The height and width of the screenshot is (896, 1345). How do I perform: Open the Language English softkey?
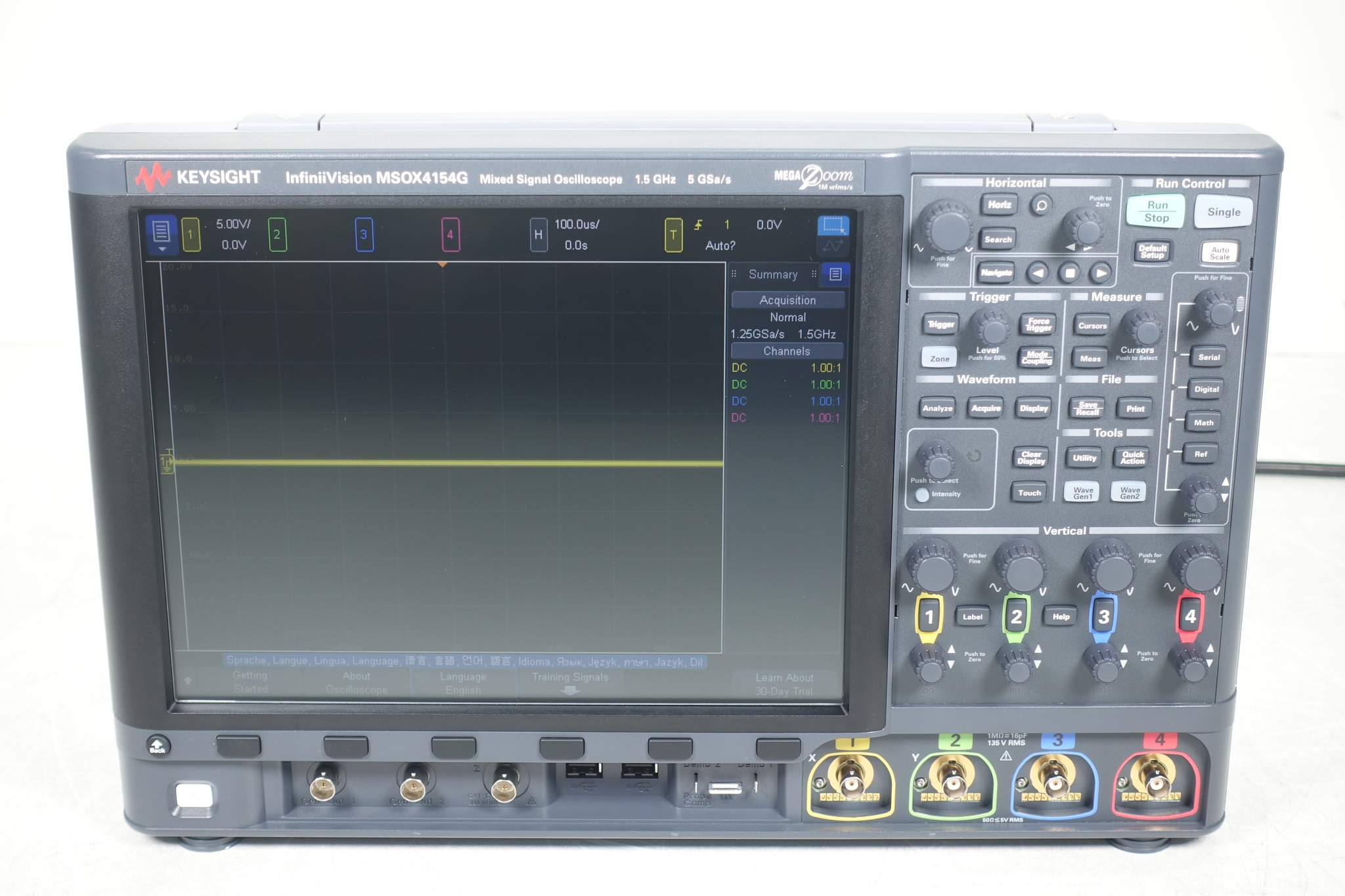(463, 683)
